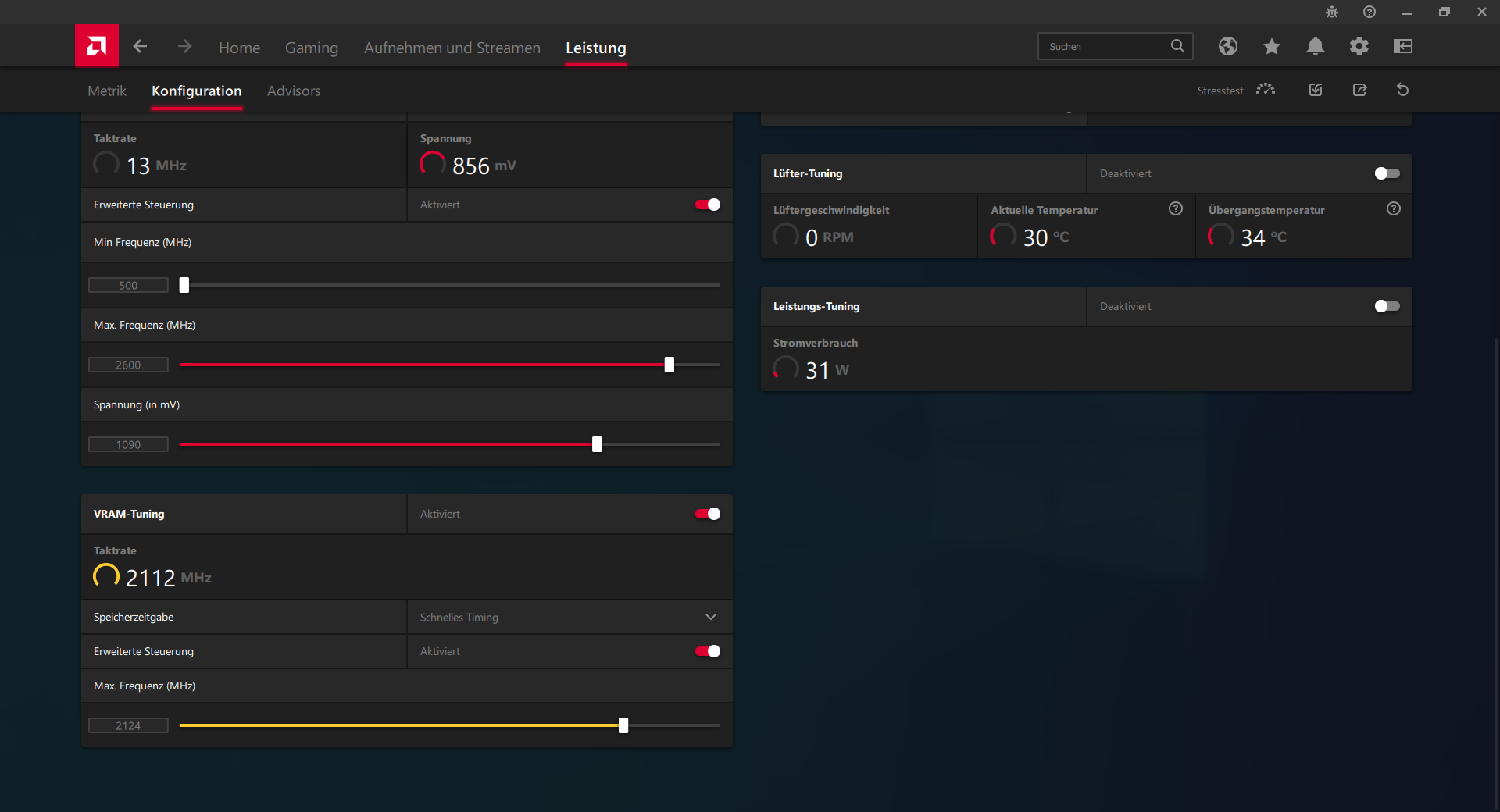This screenshot has height=812, width=1500.
Task: Click the Spannung value box 1090
Action: pos(128,444)
